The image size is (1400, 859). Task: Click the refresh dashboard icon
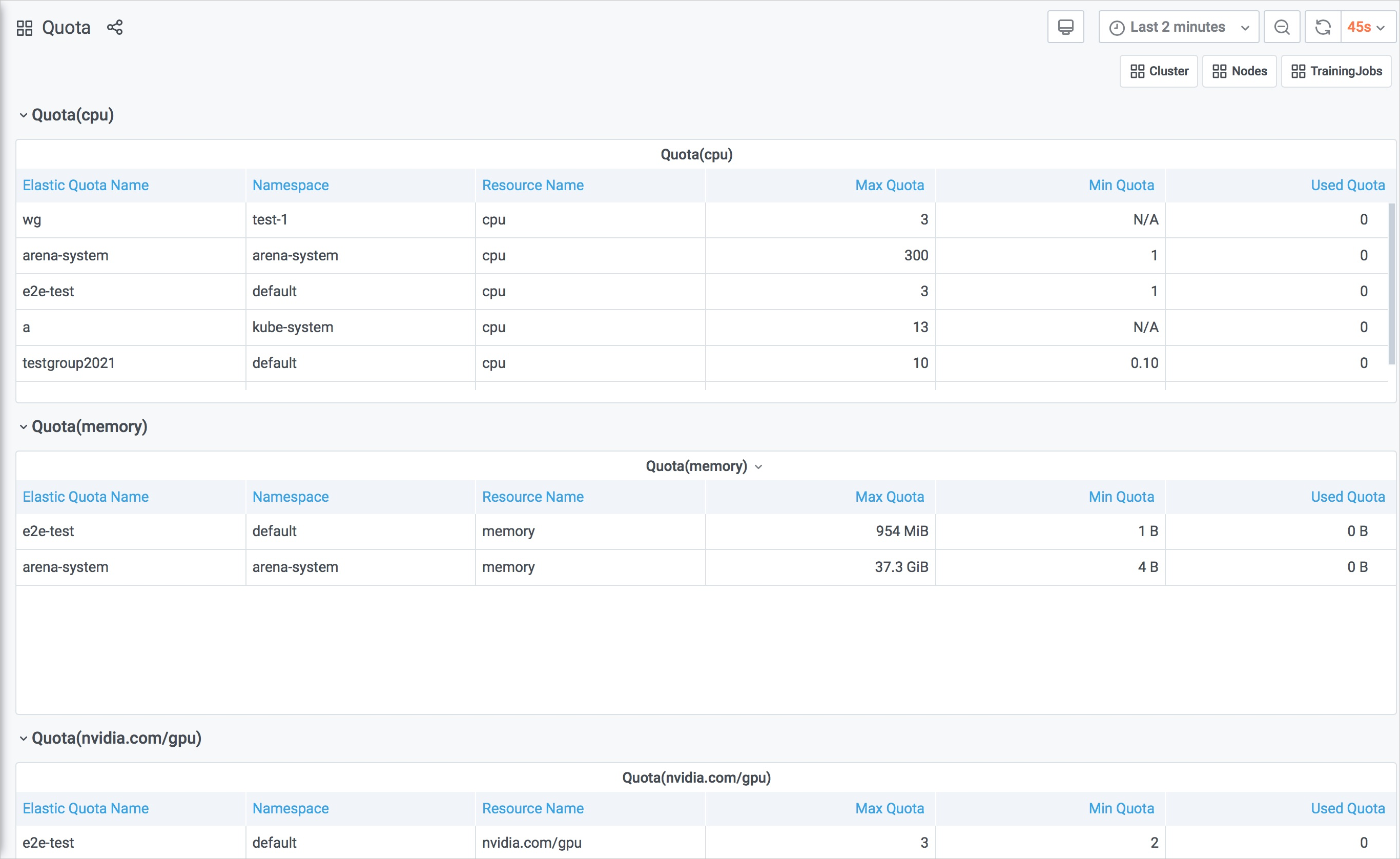(x=1323, y=27)
